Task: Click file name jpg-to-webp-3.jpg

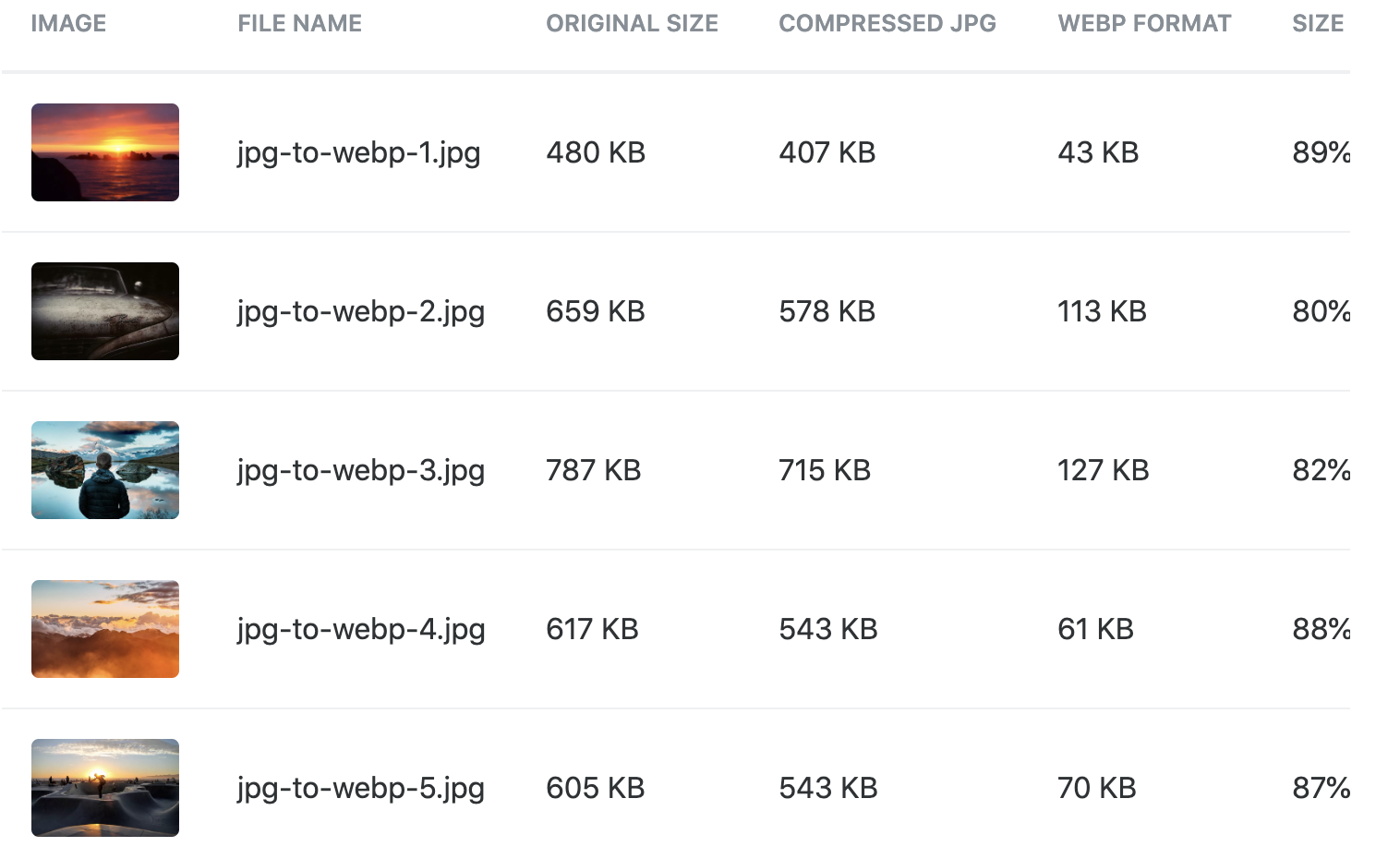Action: pyautogui.click(x=360, y=470)
